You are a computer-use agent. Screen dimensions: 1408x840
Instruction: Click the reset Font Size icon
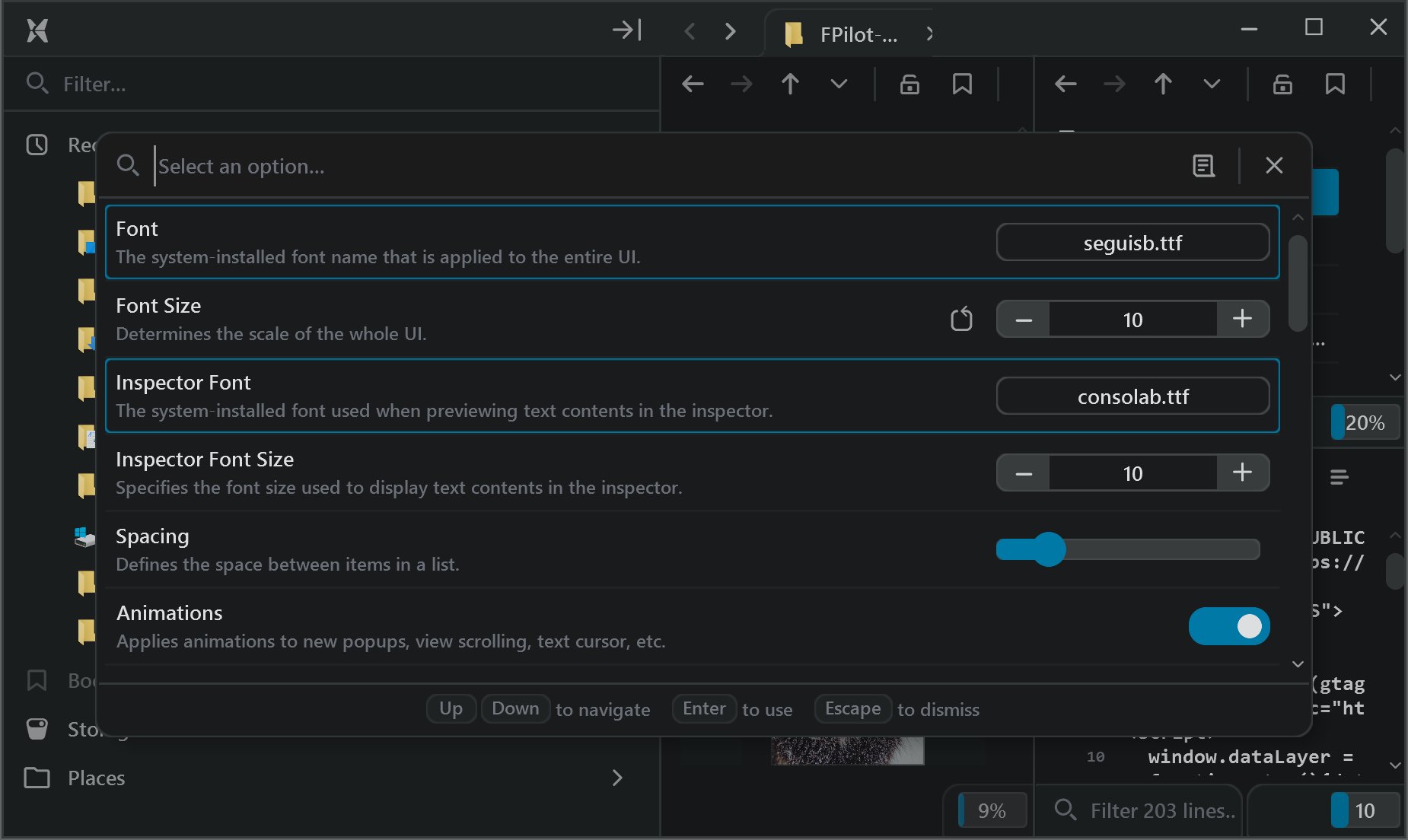961,319
